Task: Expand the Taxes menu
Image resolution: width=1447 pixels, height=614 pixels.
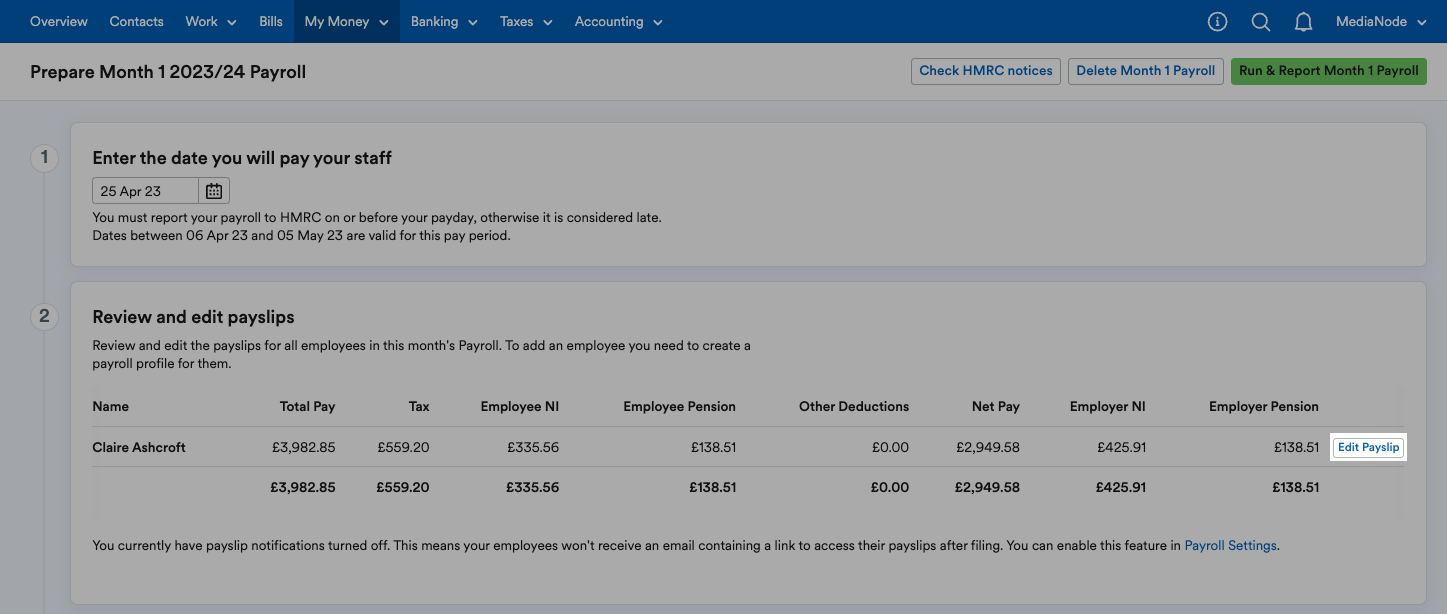Action: pos(526,21)
